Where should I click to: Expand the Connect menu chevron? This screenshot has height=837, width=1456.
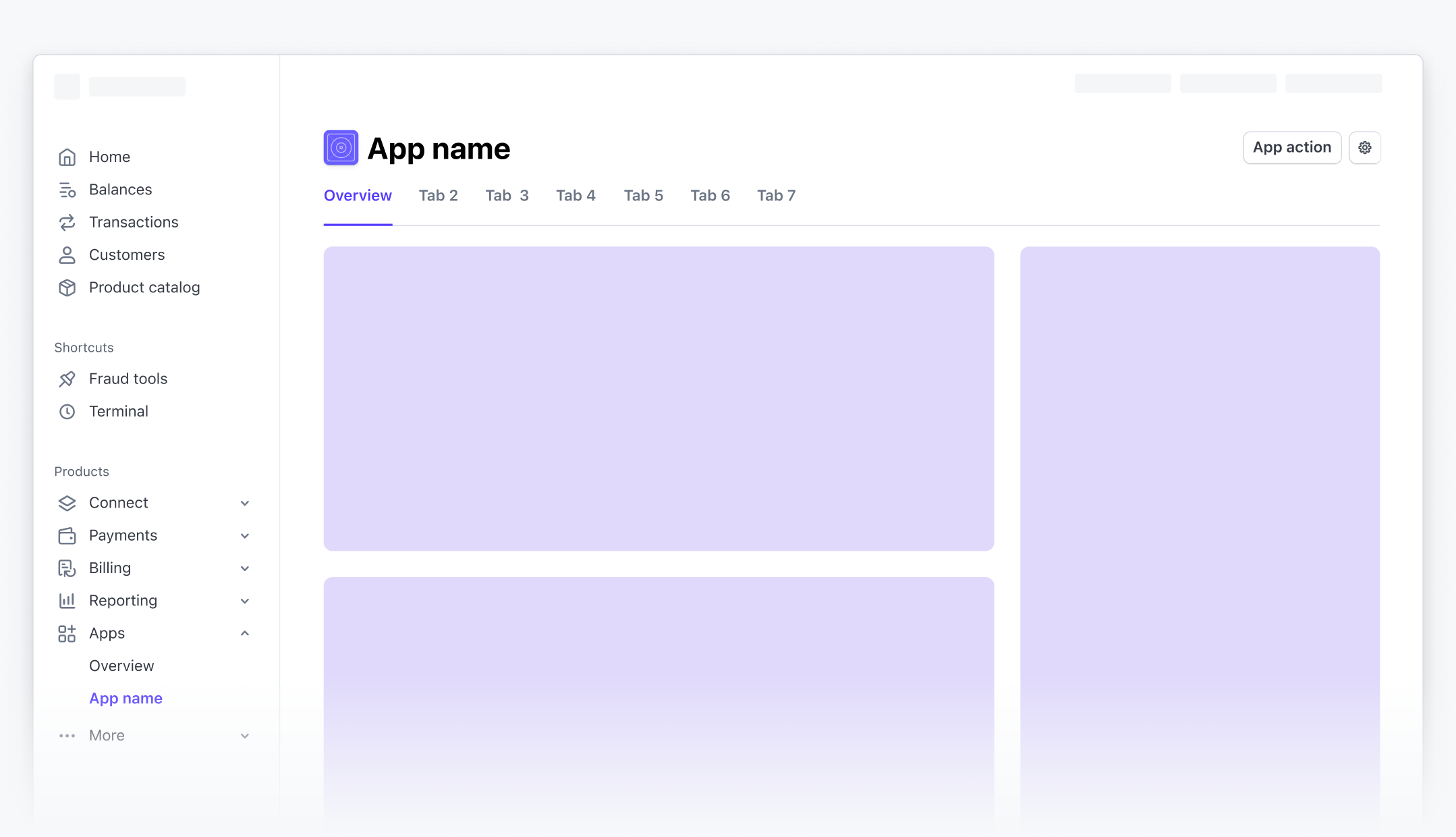click(x=245, y=504)
